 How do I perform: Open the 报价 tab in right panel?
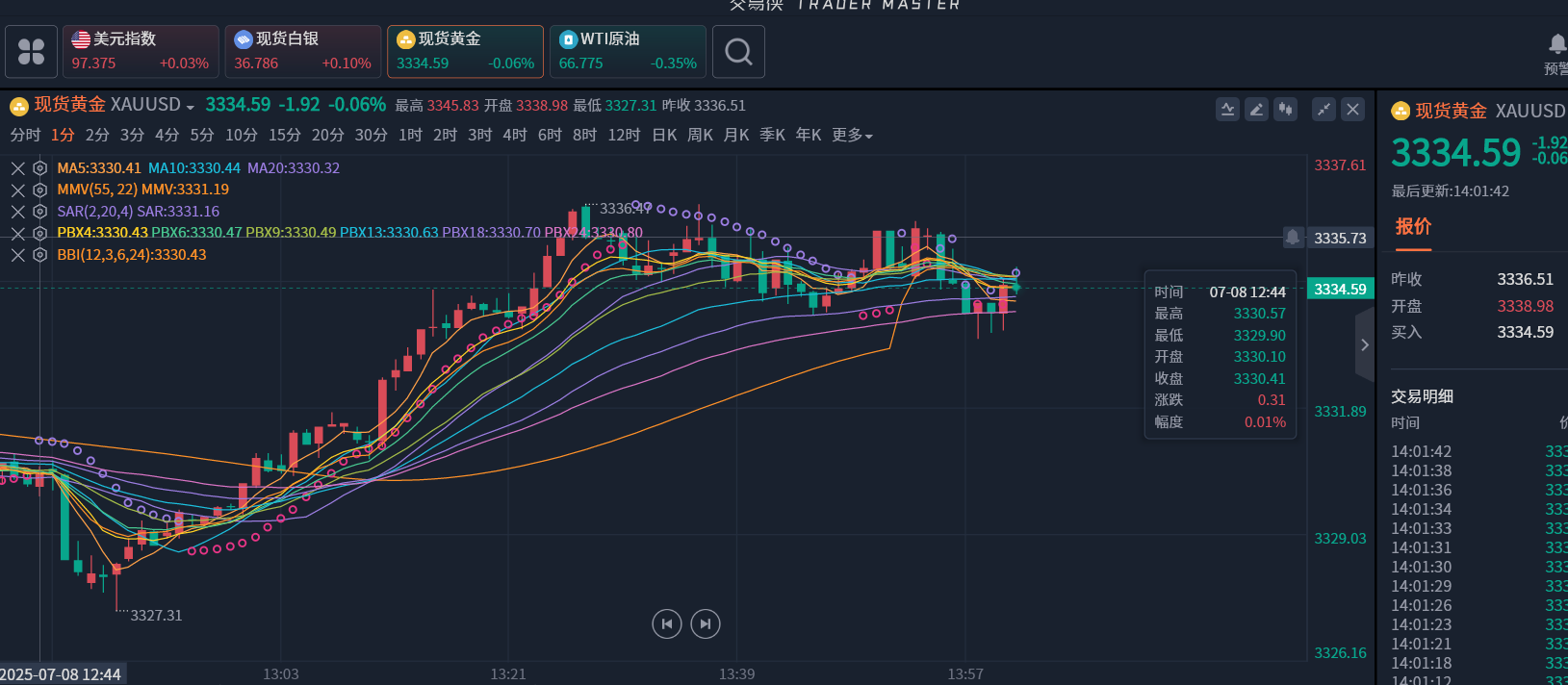[x=1413, y=226]
